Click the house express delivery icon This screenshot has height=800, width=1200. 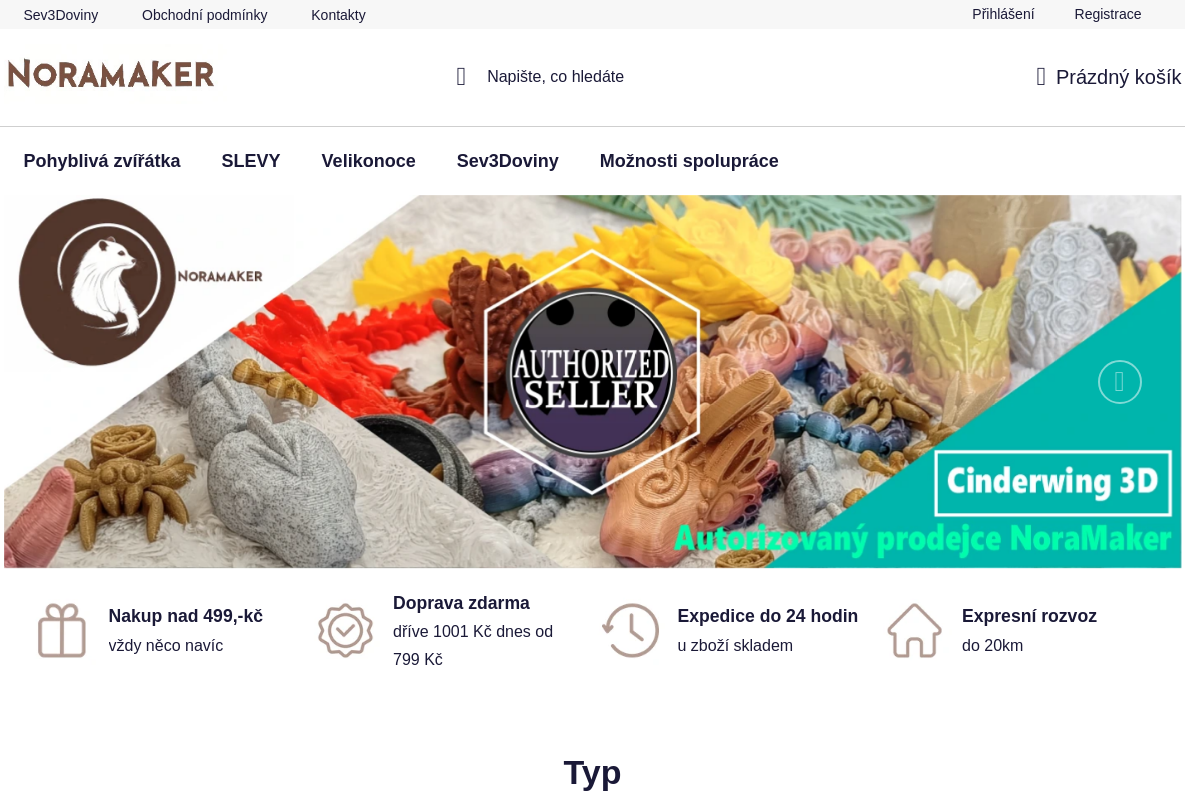click(915, 630)
